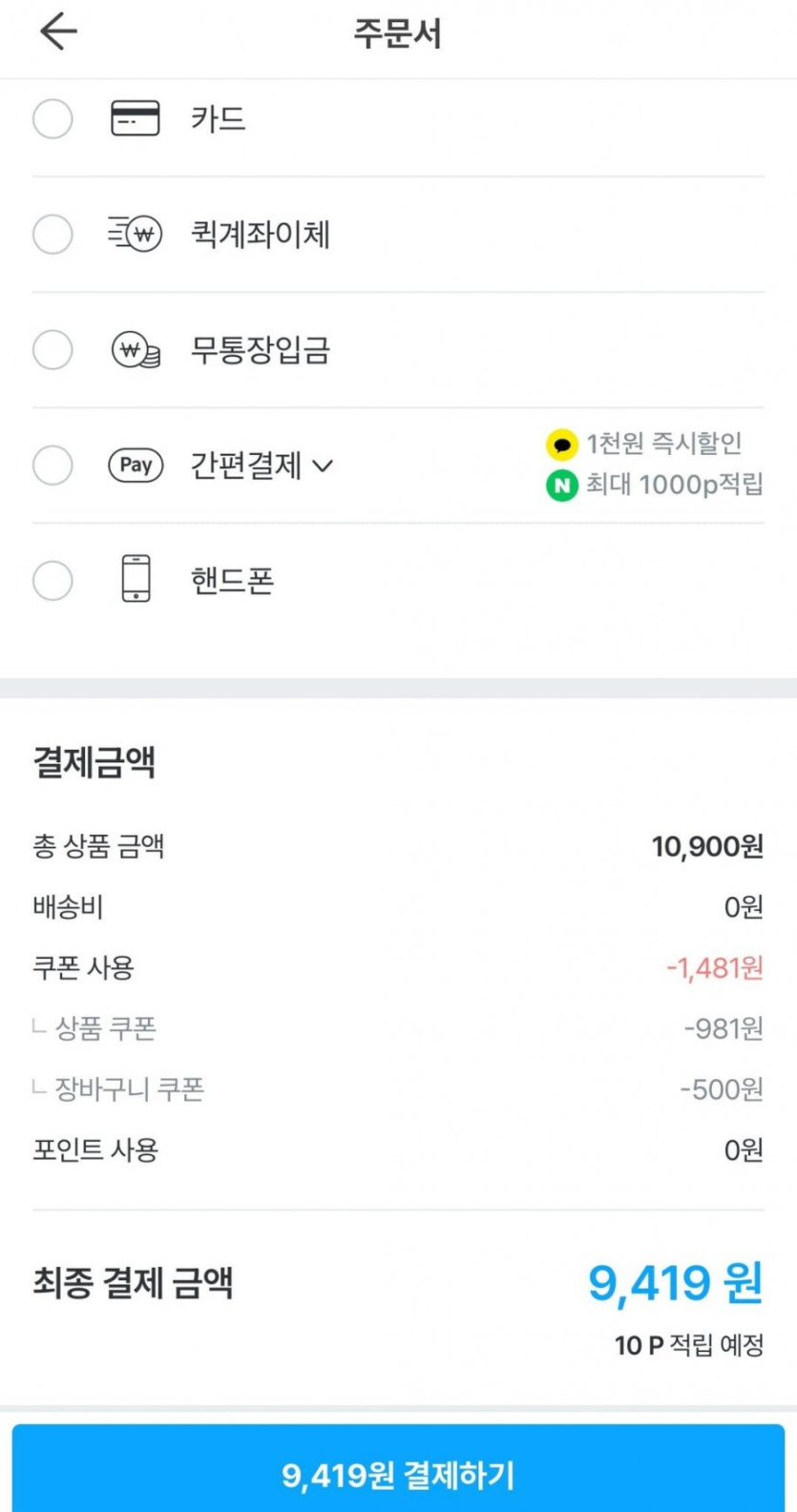This screenshot has height=1512, width=797.
Task: Tap the credit card icon
Action: [136, 118]
